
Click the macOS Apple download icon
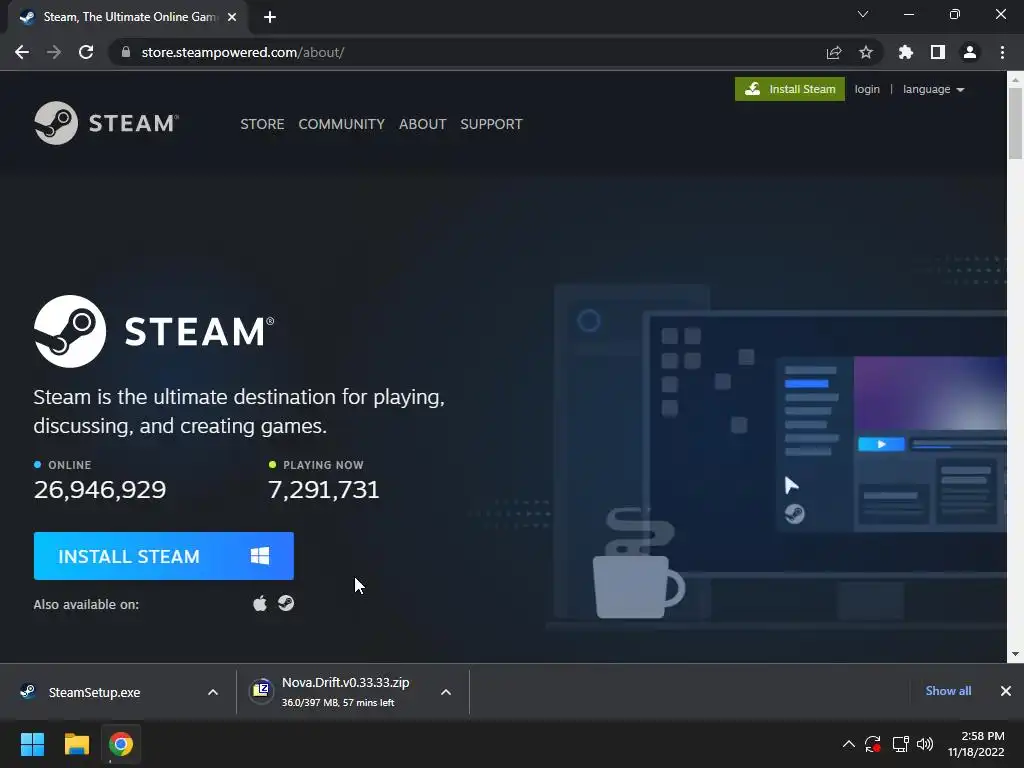pyautogui.click(x=260, y=603)
